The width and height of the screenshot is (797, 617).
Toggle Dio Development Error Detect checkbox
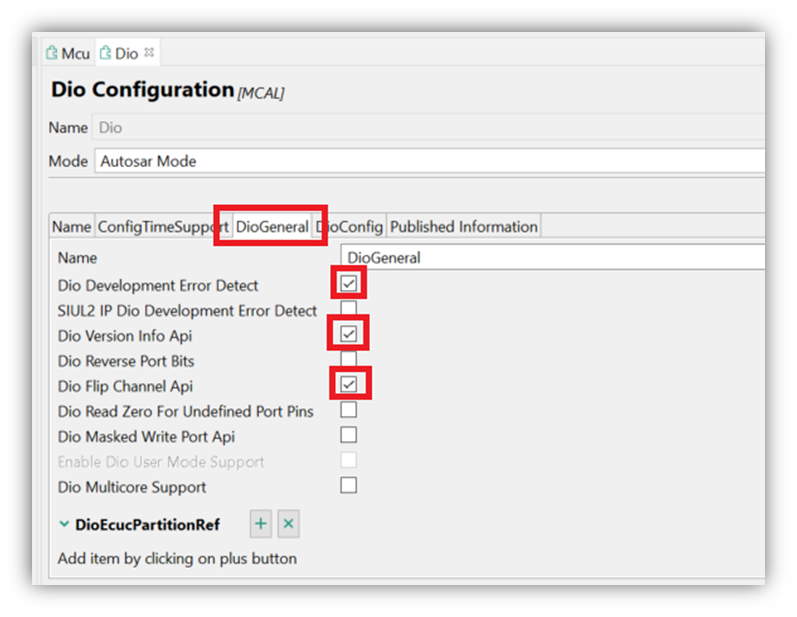pyautogui.click(x=348, y=284)
